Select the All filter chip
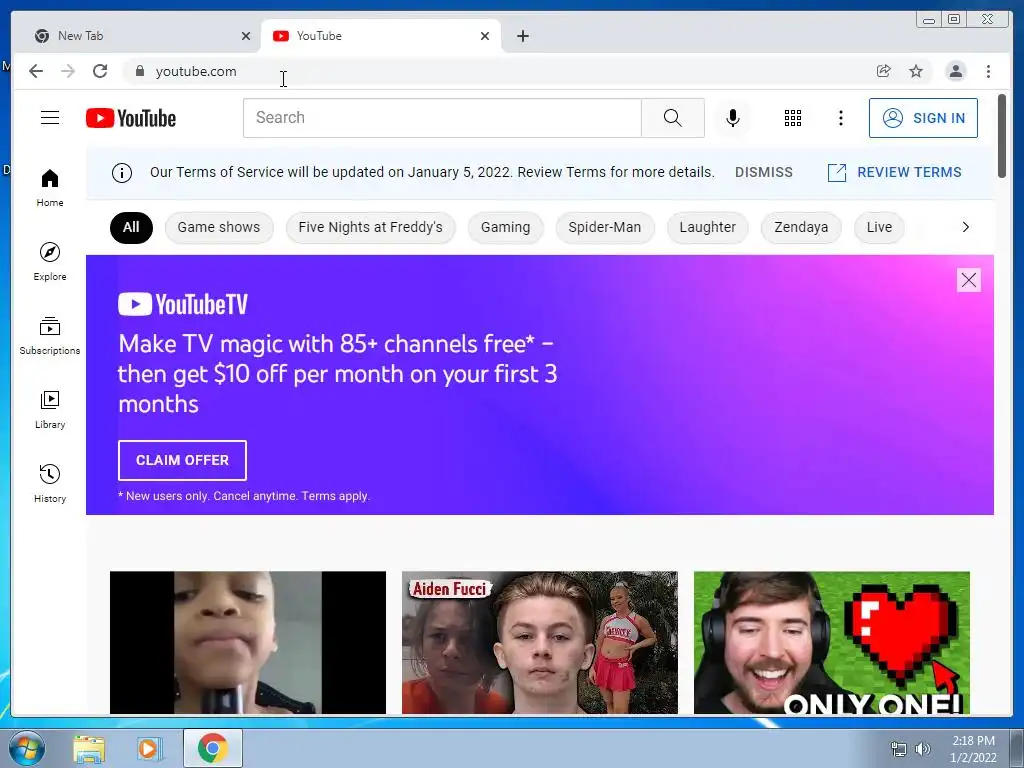The width and height of the screenshot is (1024, 768). [131, 227]
